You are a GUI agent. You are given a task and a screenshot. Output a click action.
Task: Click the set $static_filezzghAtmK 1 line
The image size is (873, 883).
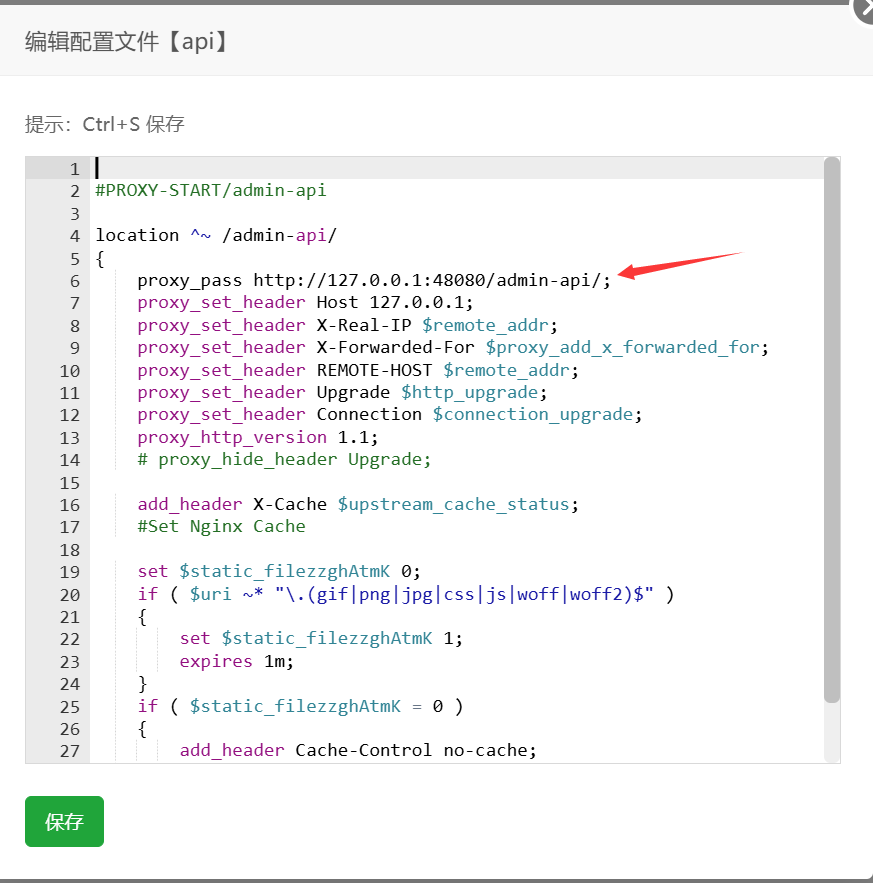click(321, 639)
